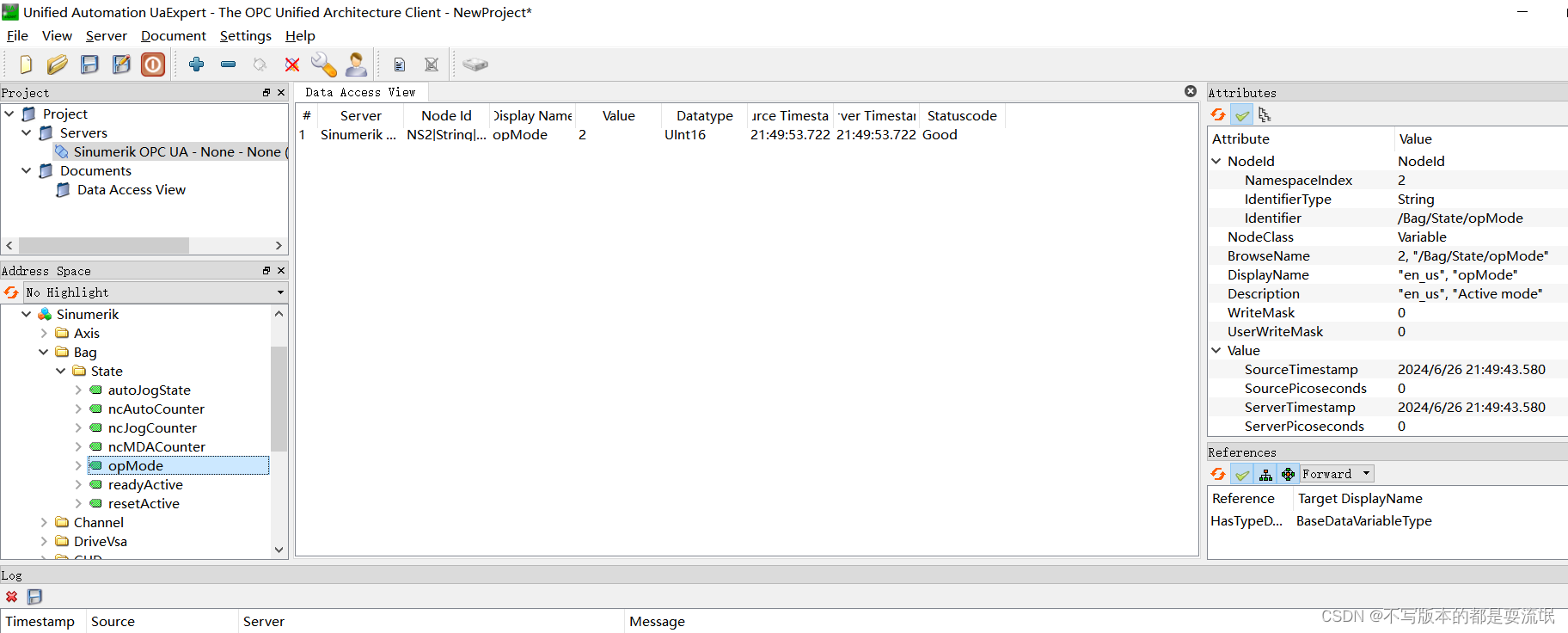The image size is (1568, 633).
Task: Click the blue plus Add Server icon
Action: [x=196, y=65]
